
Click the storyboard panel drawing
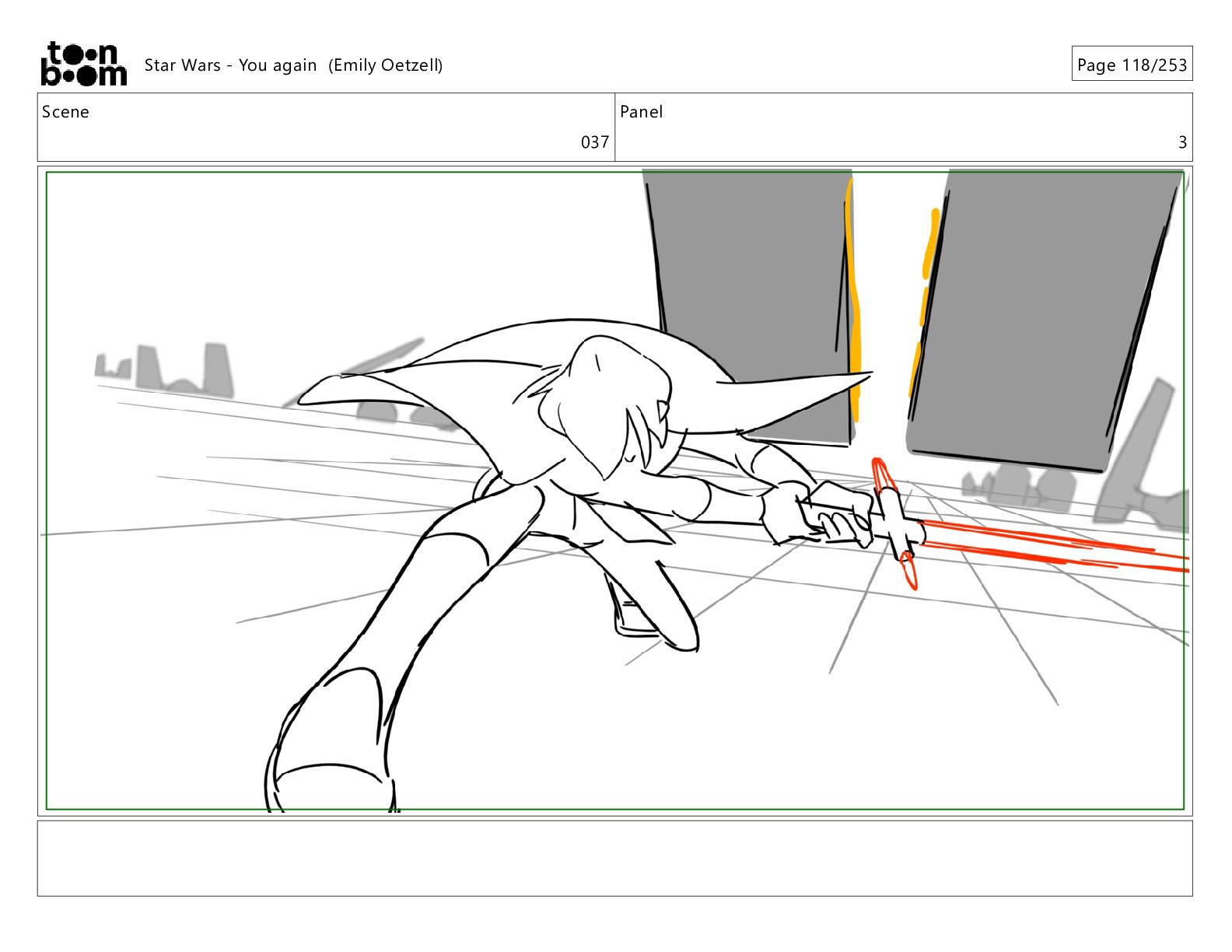614,491
